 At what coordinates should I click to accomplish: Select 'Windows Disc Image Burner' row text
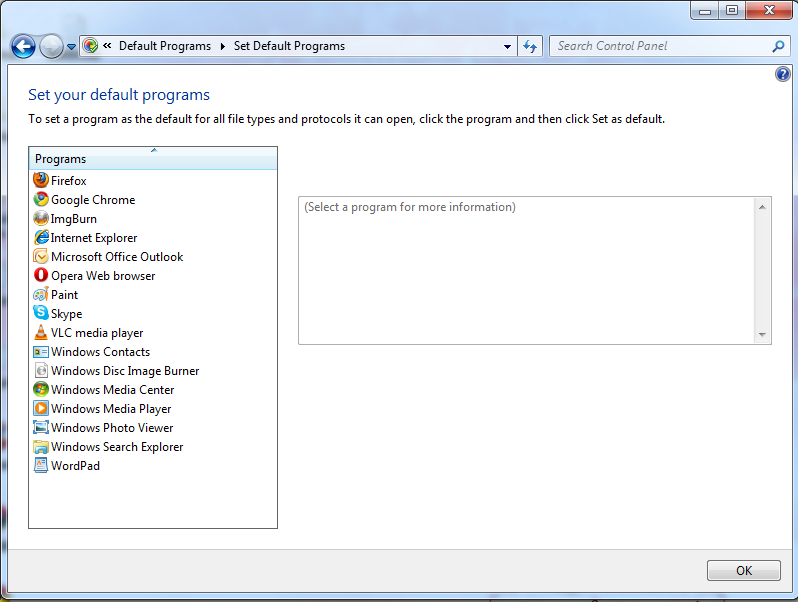125,371
